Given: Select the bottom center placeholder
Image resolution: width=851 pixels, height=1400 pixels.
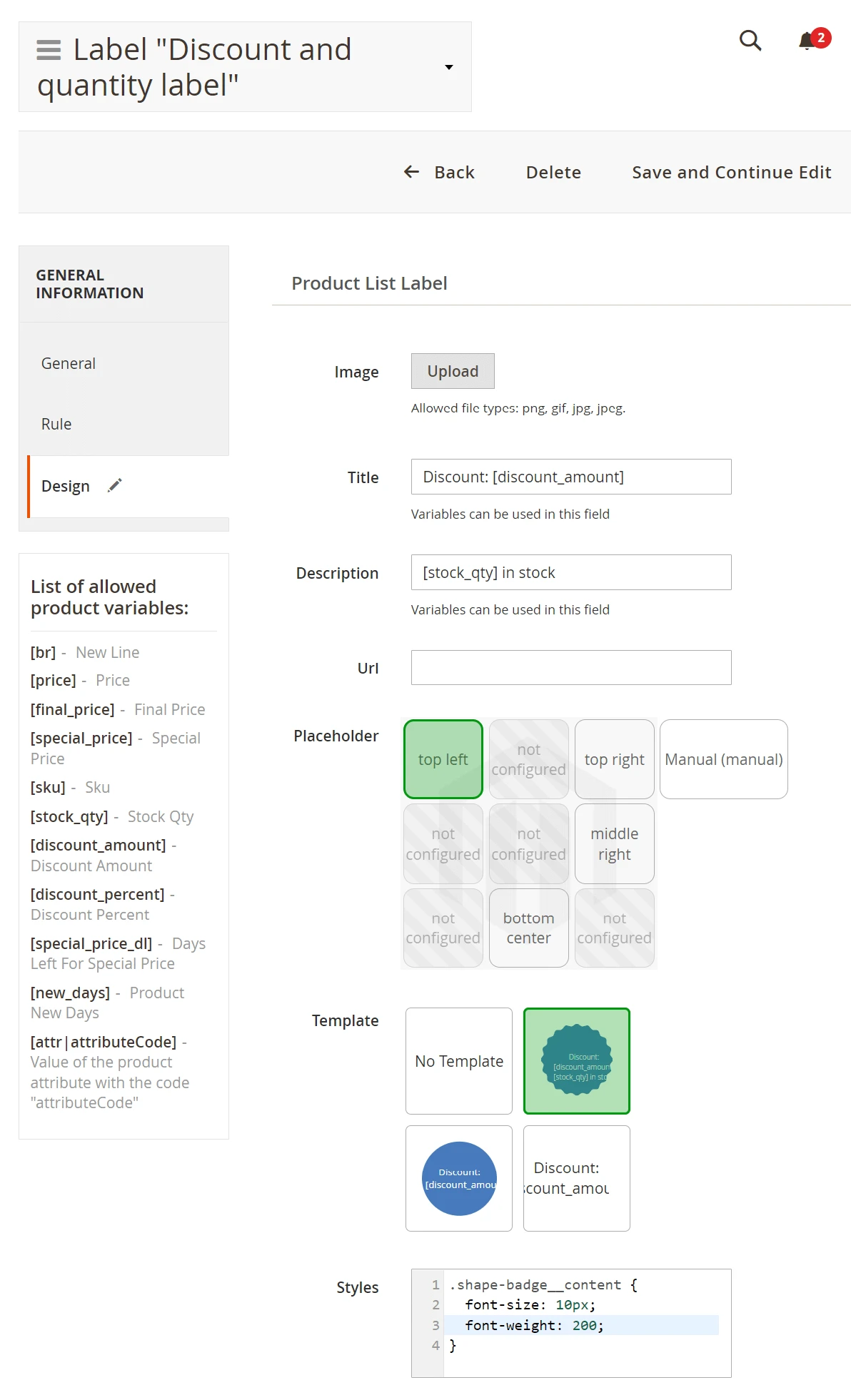Looking at the screenshot, I should 529,928.
